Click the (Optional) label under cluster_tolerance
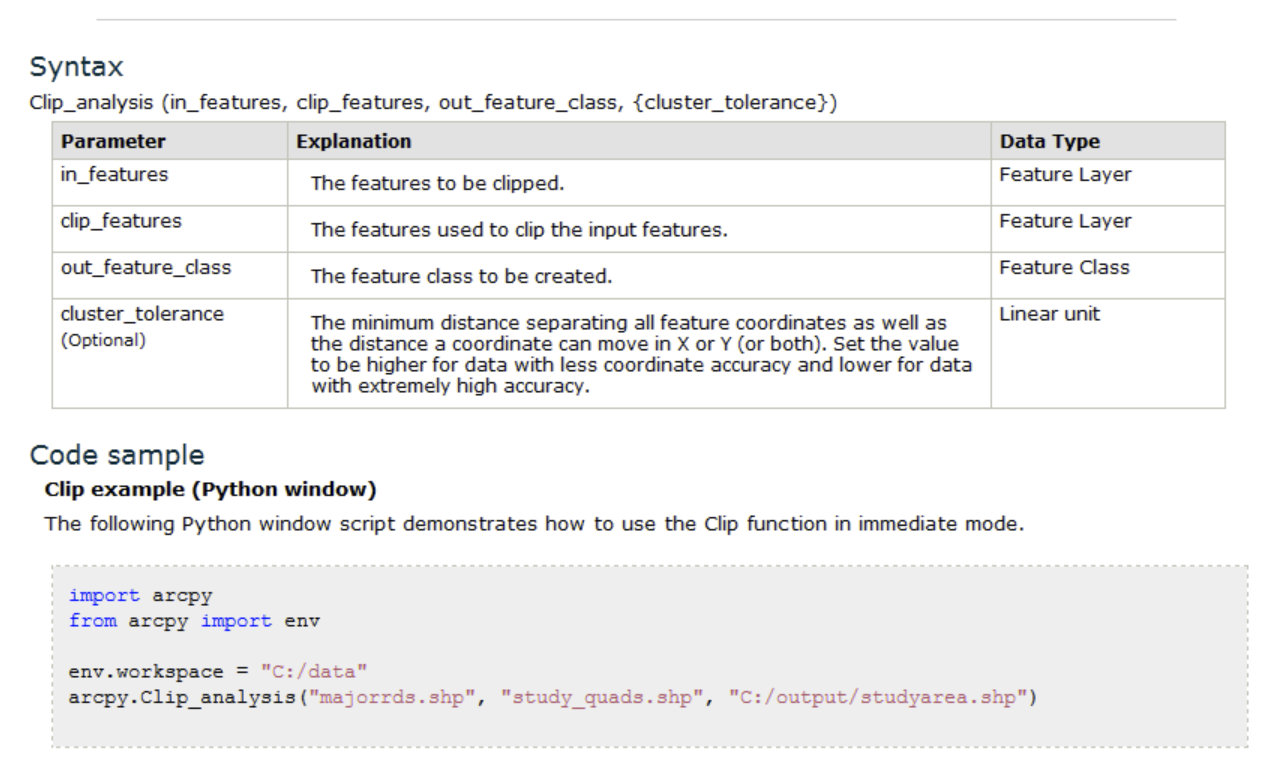The height and width of the screenshot is (780, 1281). pos(103,340)
